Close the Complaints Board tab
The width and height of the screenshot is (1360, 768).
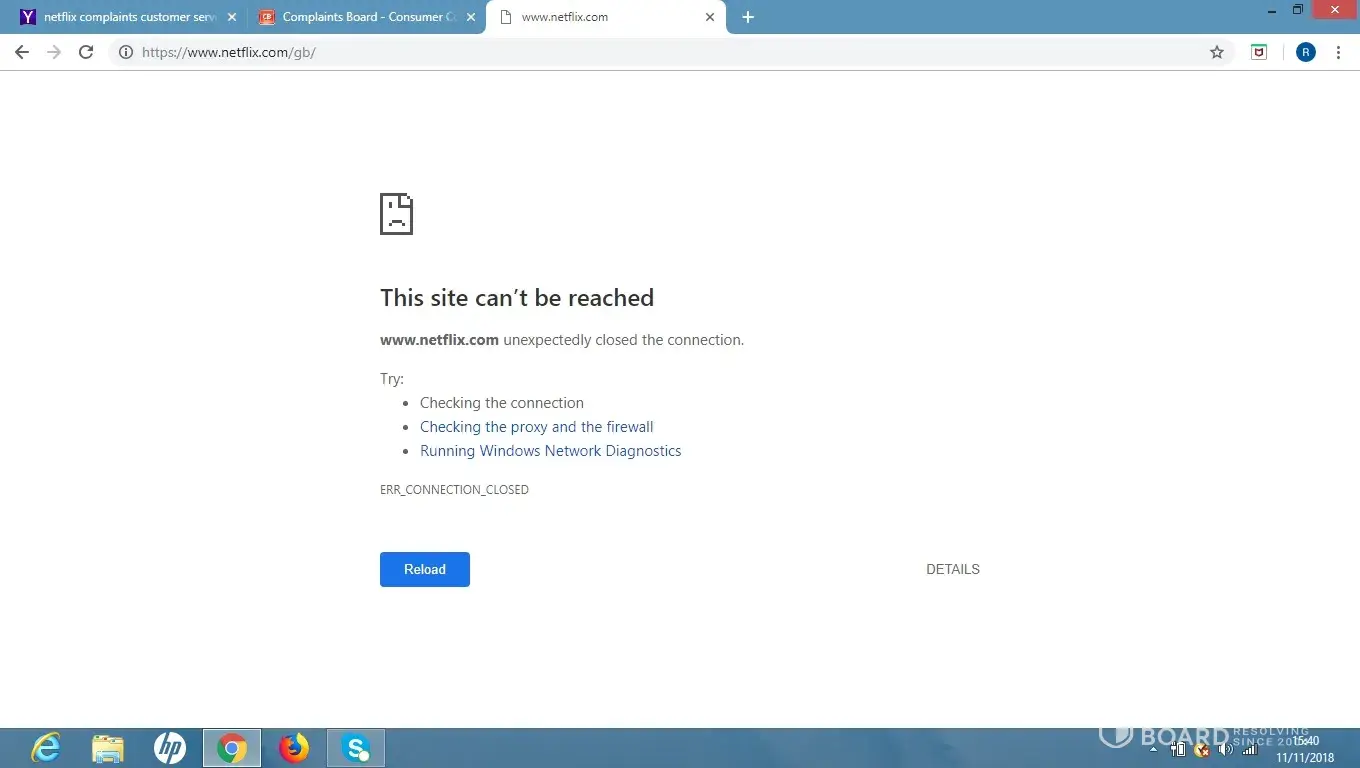[471, 17]
